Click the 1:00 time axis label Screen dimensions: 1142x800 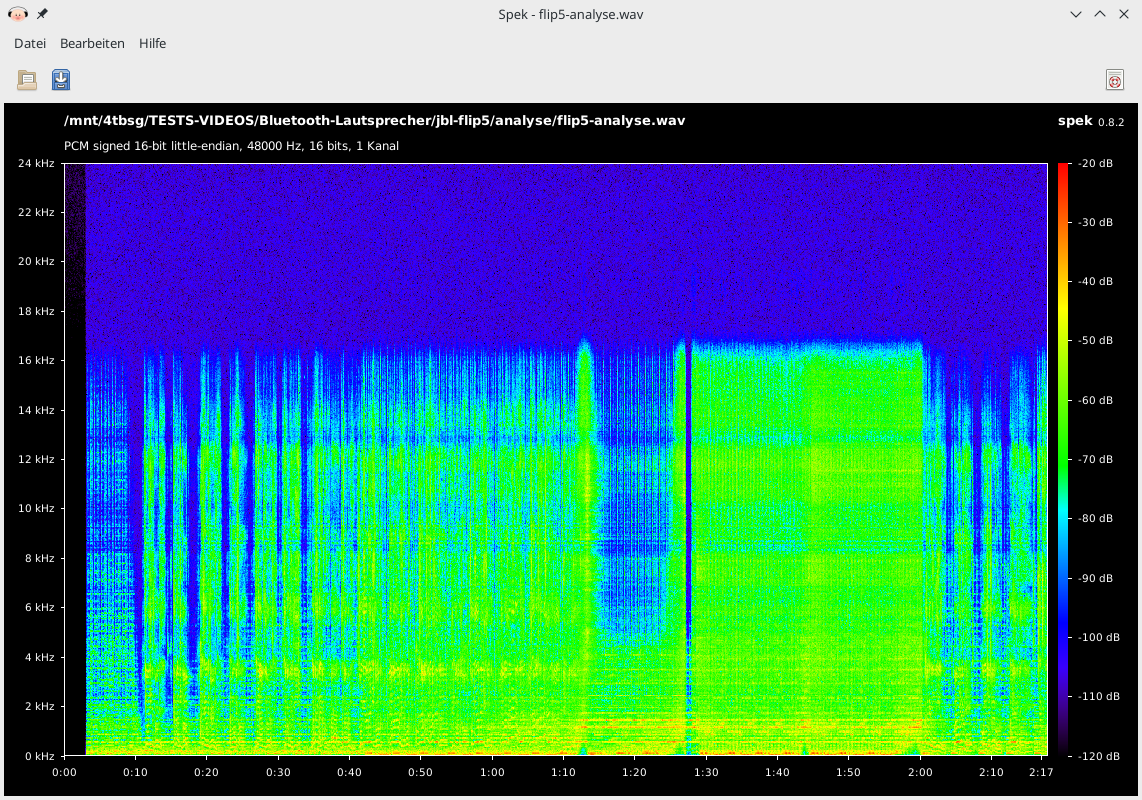click(x=492, y=772)
